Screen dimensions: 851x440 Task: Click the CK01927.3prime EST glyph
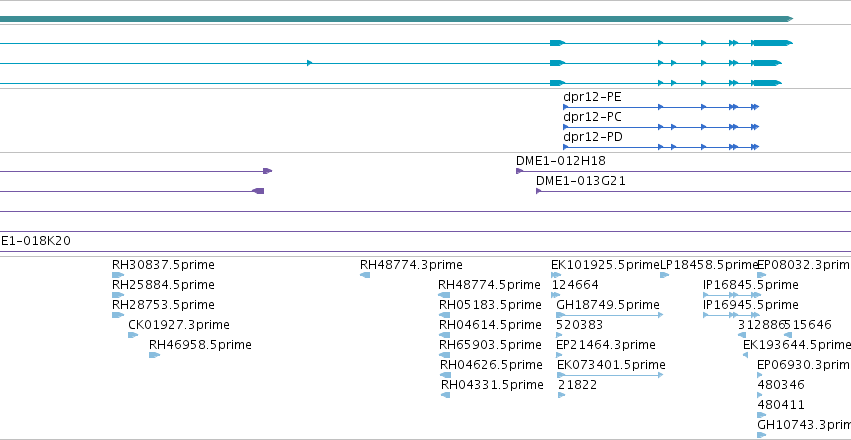[133, 335]
